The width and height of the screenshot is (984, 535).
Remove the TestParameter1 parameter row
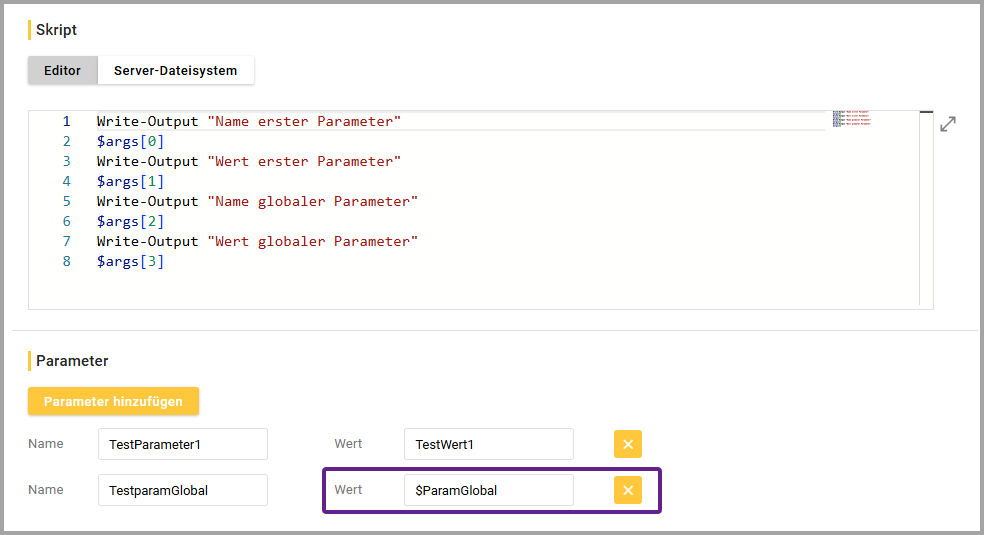(x=627, y=444)
